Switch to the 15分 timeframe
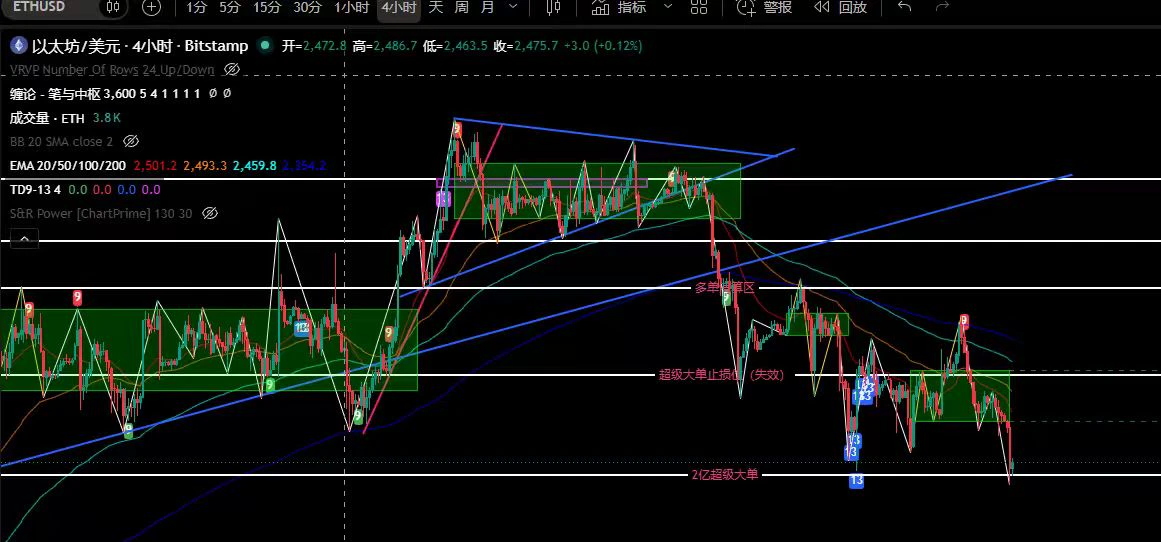The width and height of the screenshot is (1161, 542). coord(267,7)
